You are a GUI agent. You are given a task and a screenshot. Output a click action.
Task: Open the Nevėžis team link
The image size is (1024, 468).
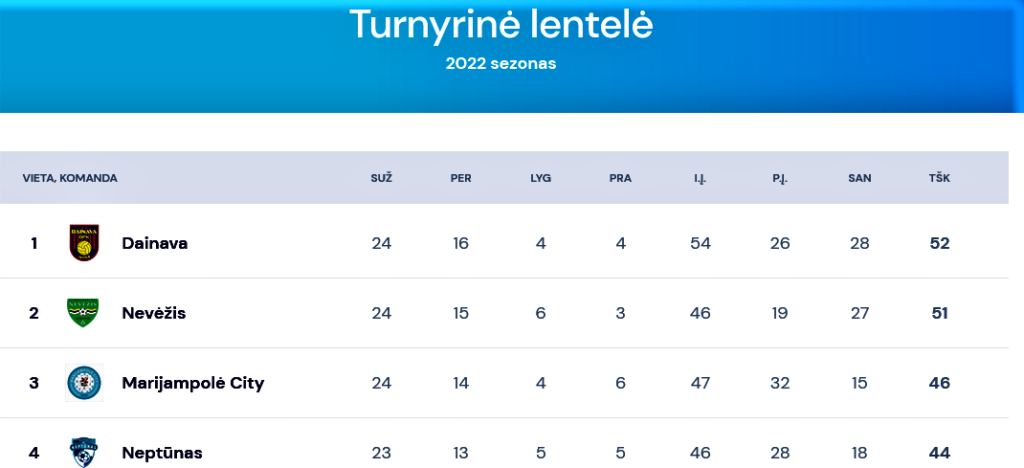(153, 313)
